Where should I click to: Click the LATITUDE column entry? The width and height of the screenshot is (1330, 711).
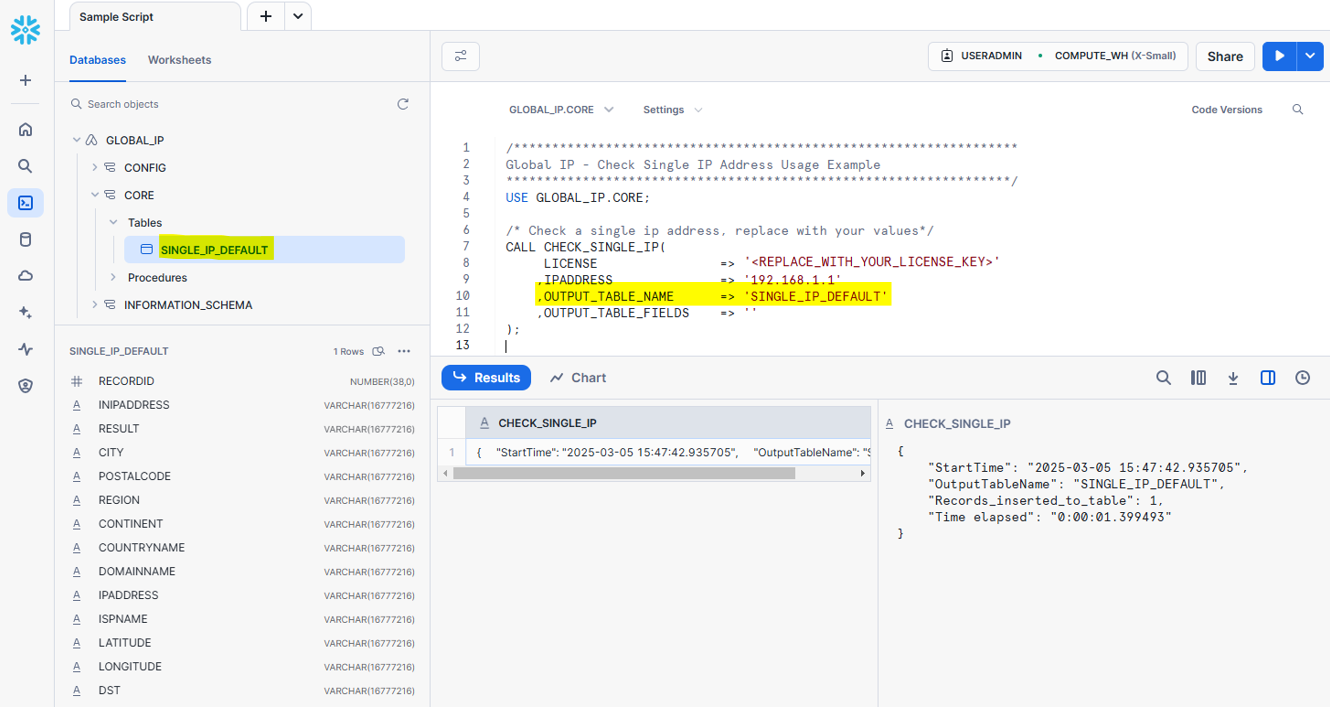pyautogui.click(x=242, y=643)
